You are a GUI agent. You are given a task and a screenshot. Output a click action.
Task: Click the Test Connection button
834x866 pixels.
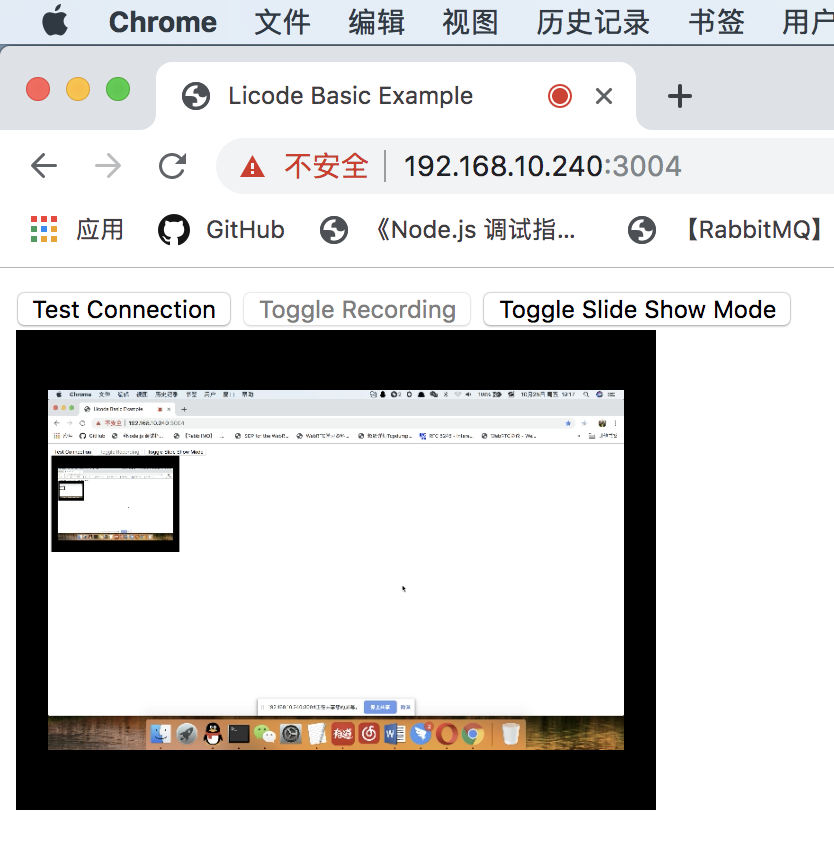[x=124, y=309]
